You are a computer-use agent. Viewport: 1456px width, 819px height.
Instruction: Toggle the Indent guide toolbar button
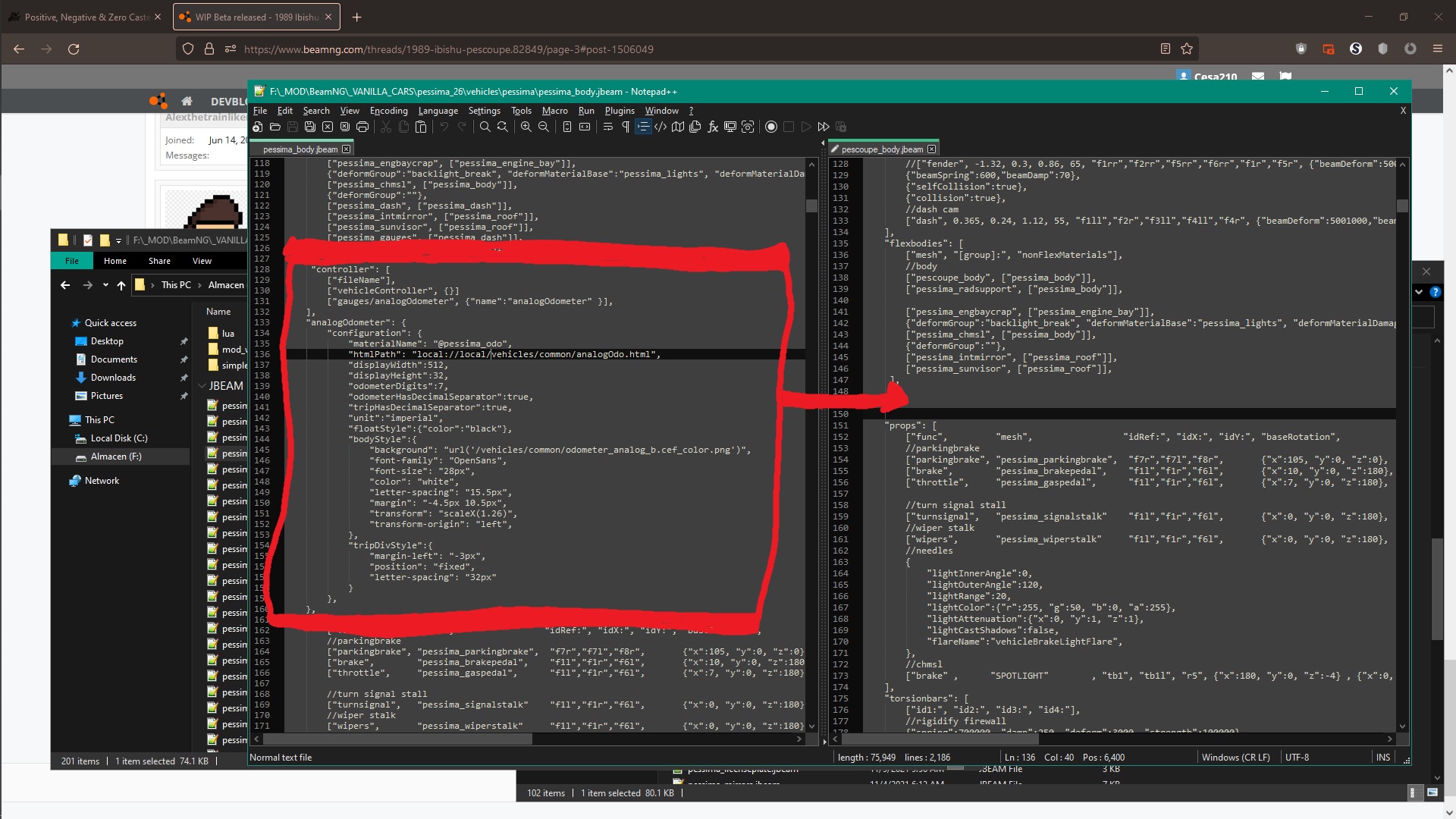(x=643, y=127)
